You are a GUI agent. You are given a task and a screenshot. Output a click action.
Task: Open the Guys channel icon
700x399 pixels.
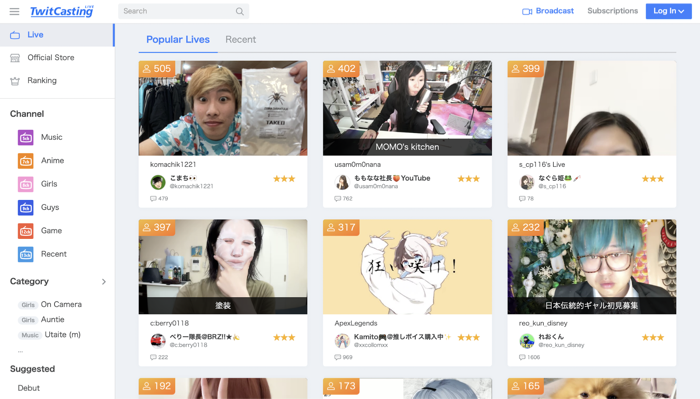[x=25, y=208]
